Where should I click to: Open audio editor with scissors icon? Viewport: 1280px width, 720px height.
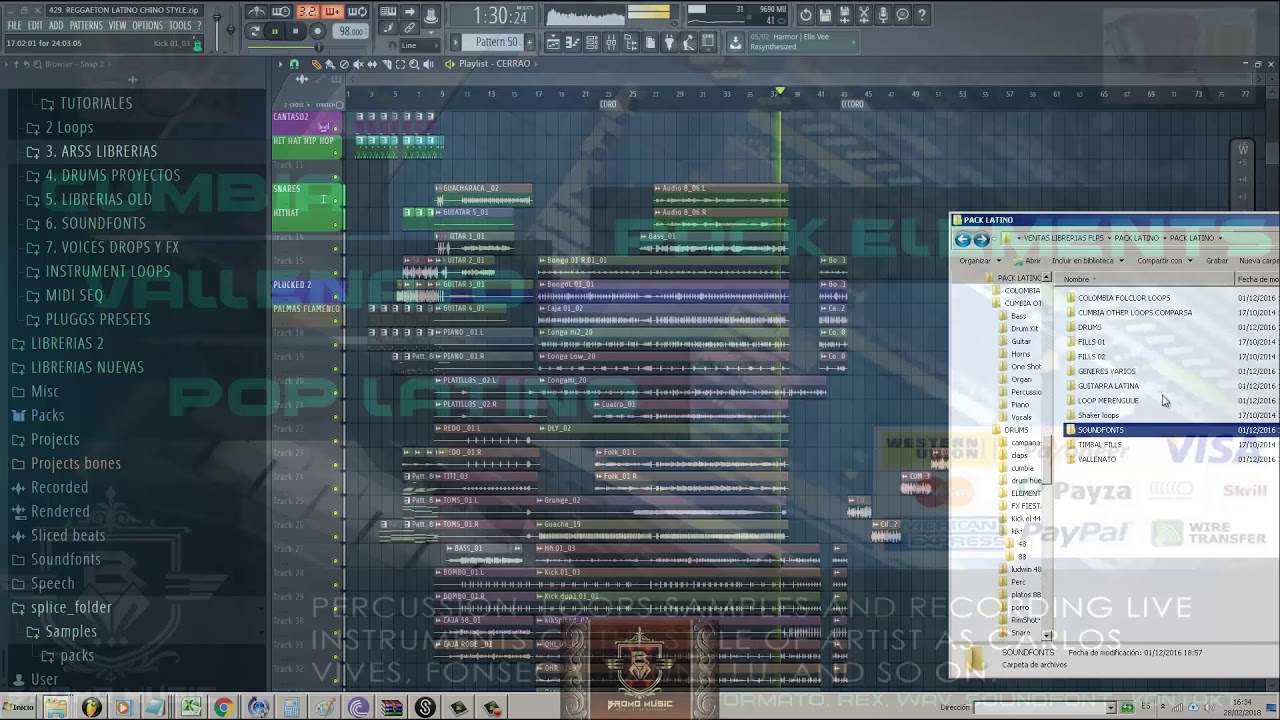pyautogui.click(x=864, y=15)
